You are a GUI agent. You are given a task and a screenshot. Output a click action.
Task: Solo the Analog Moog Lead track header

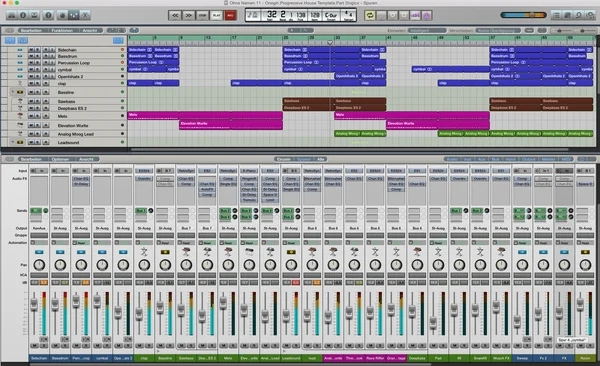point(37,134)
